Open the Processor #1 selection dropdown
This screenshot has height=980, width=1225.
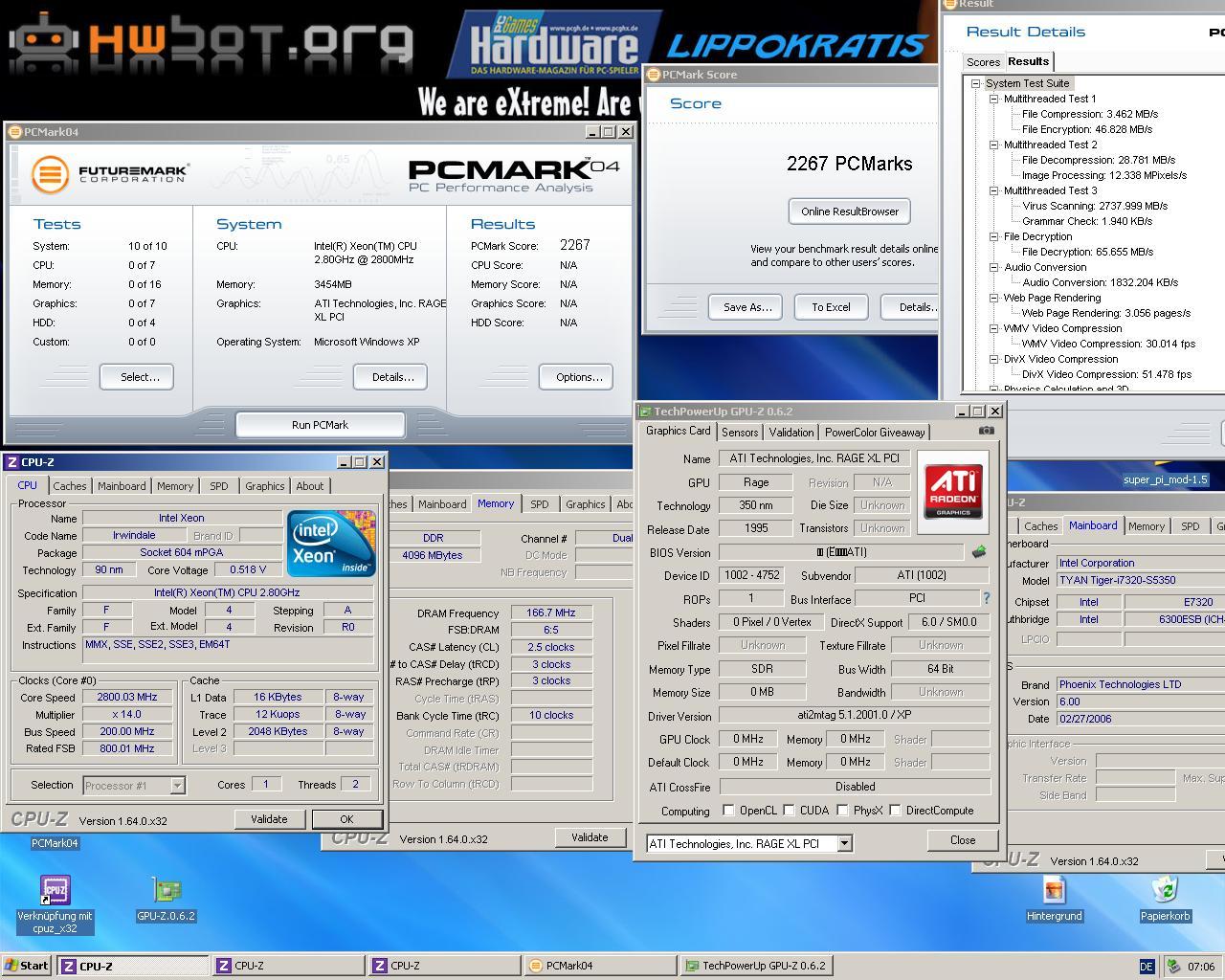tap(177, 786)
